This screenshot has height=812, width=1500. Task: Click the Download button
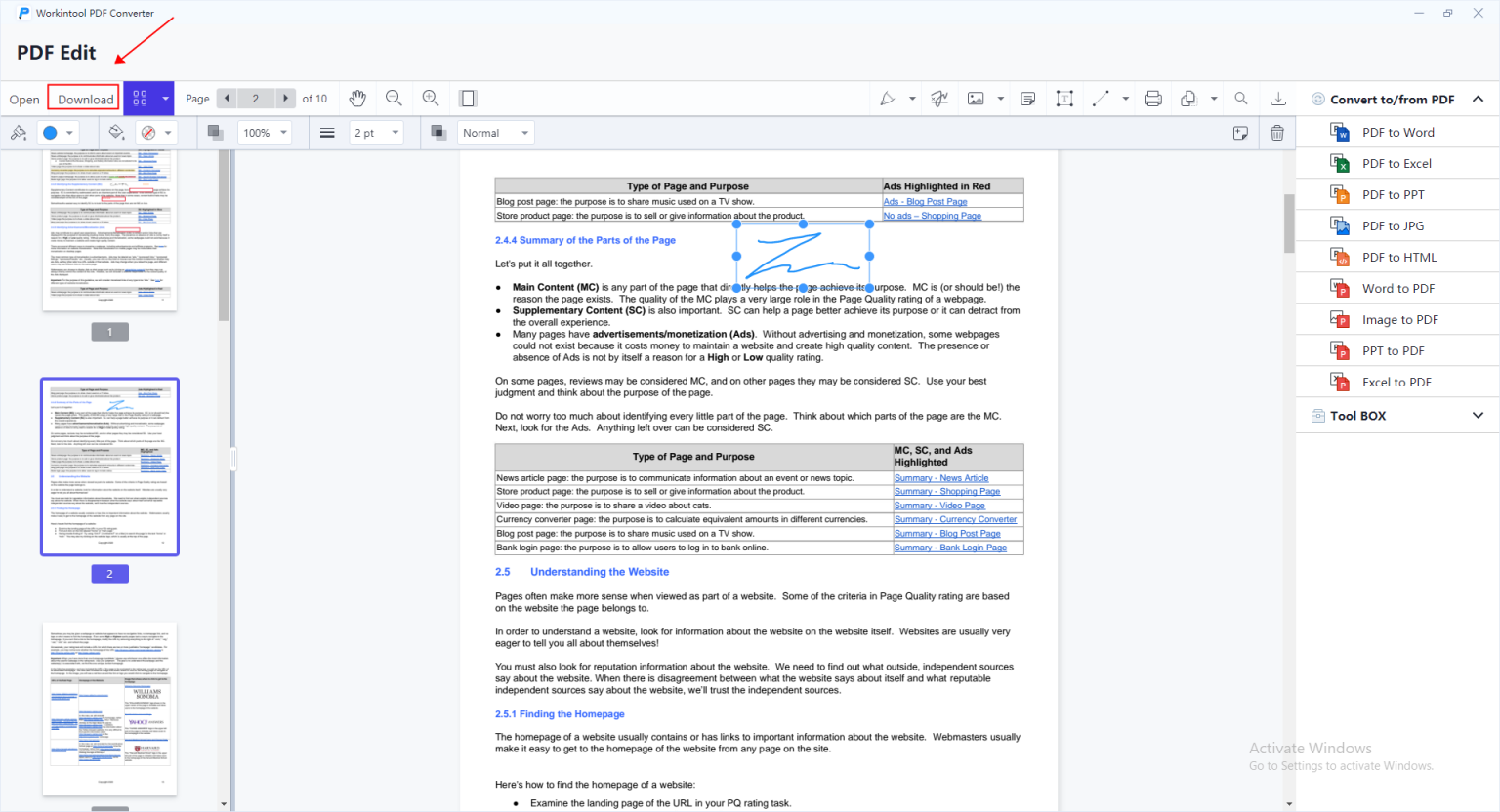pyautogui.click(x=83, y=99)
